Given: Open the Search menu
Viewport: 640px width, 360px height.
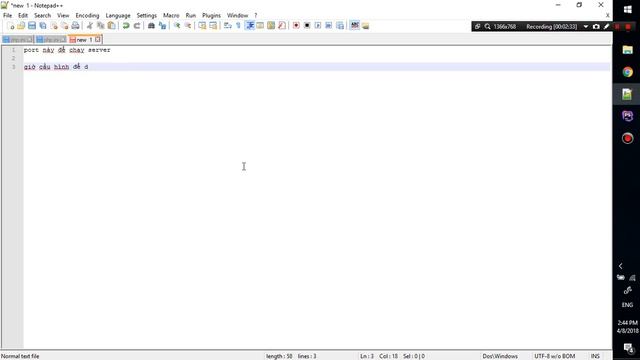Looking at the screenshot, I should point(42,16).
